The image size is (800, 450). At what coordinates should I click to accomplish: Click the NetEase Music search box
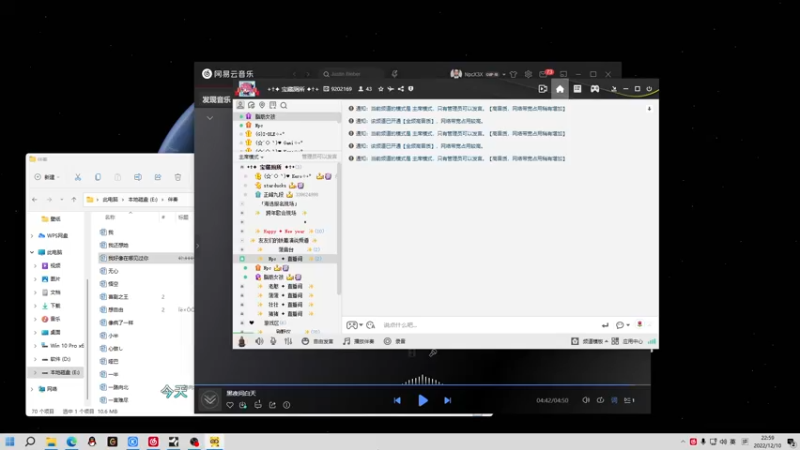click(x=352, y=74)
